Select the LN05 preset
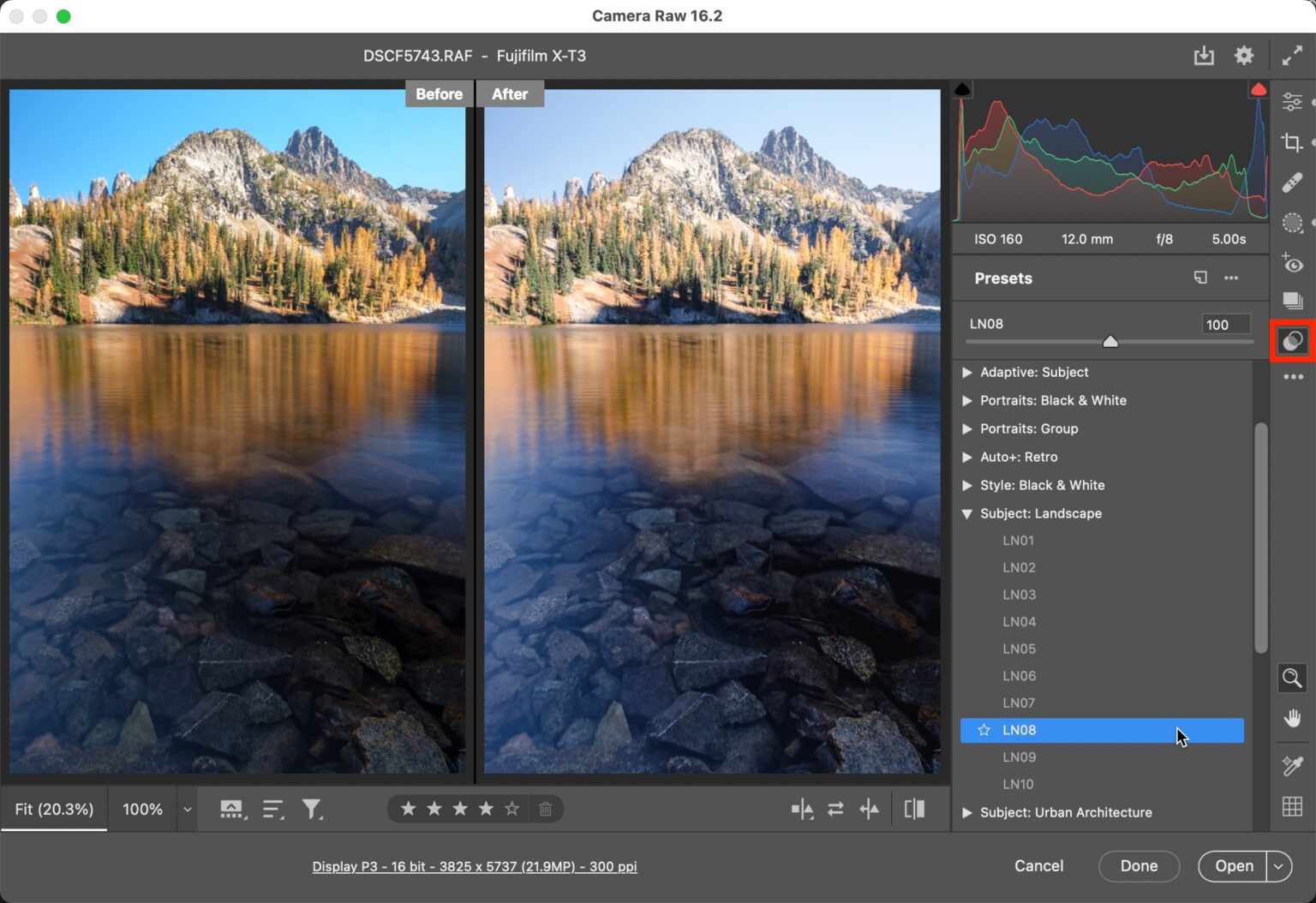The height and width of the screenshot is (903, 1316). tap(1020, 649)
